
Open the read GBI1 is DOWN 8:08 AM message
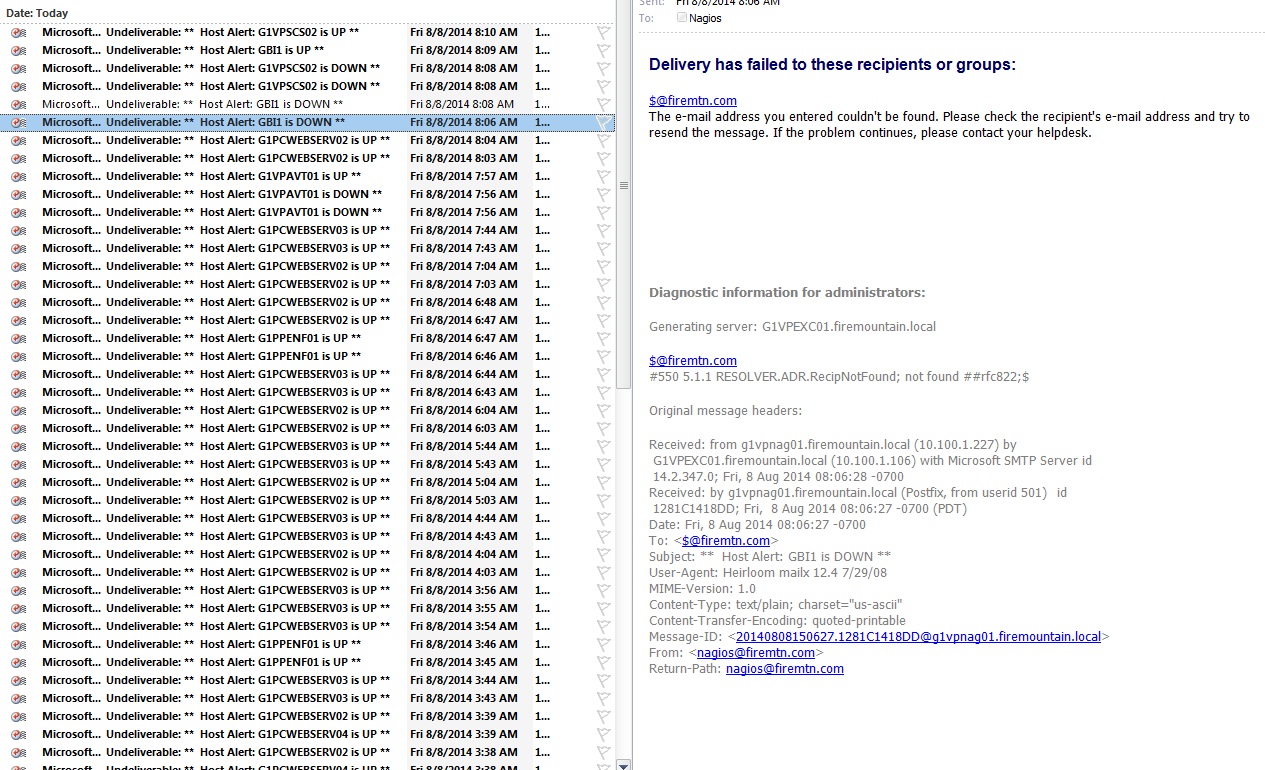click(270, 105)
